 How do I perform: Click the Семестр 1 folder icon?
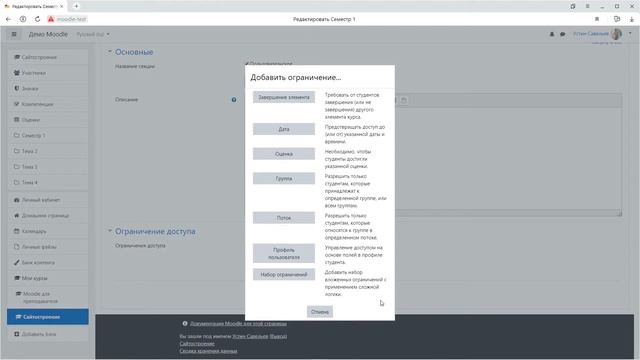[17, 135]
